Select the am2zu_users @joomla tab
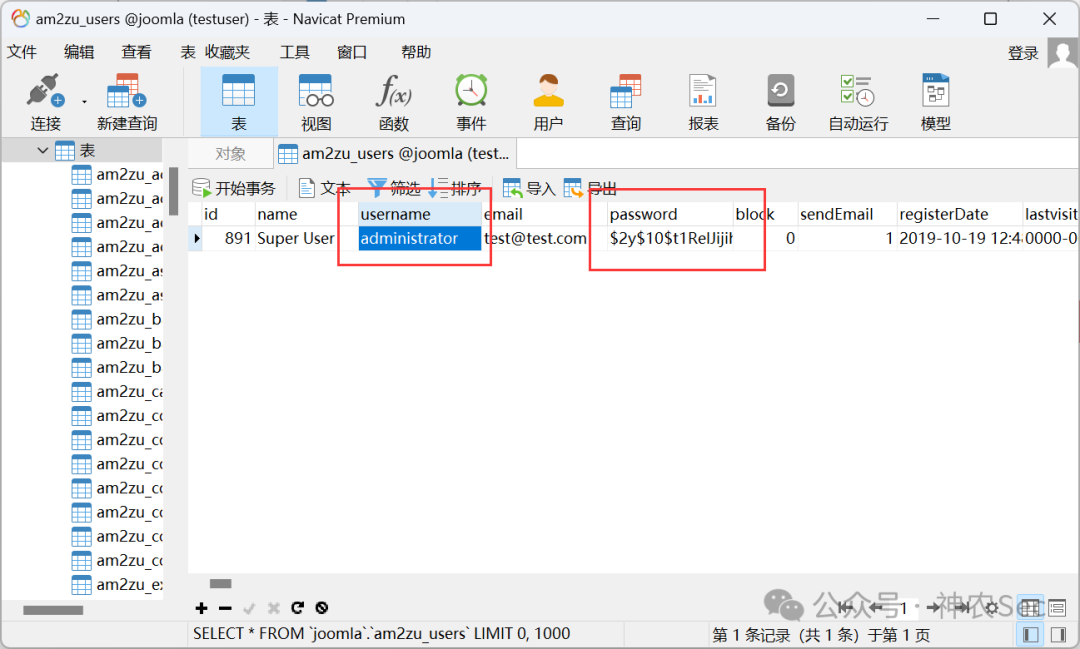 click(x=395, y=154)
